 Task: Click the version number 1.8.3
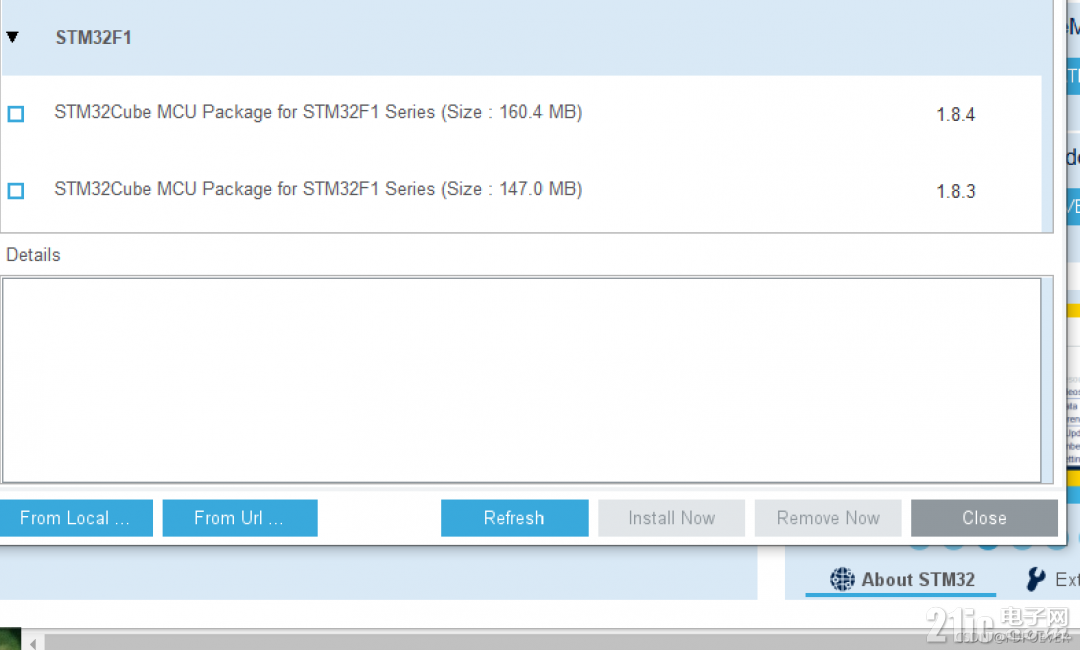pyautogui.click(x=955, y=191)
